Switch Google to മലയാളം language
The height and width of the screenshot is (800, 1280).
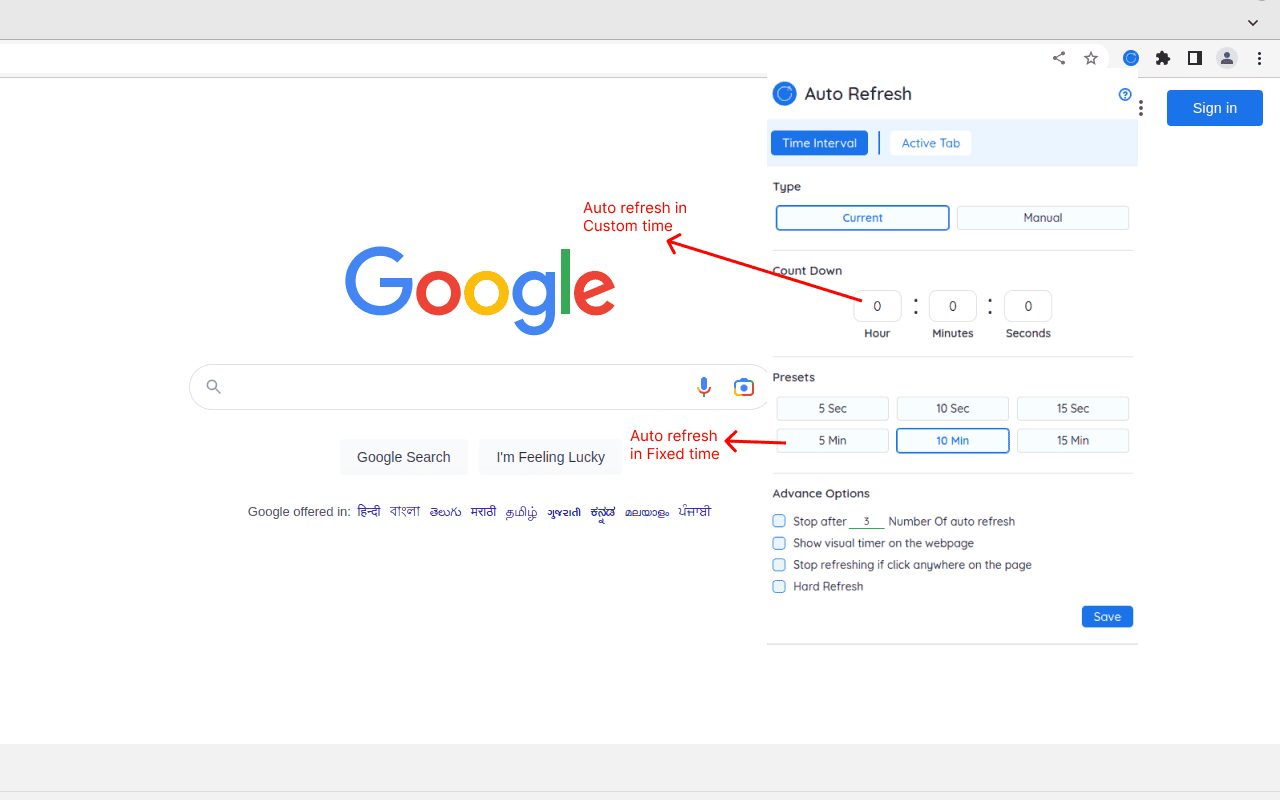tap(647, 512)
